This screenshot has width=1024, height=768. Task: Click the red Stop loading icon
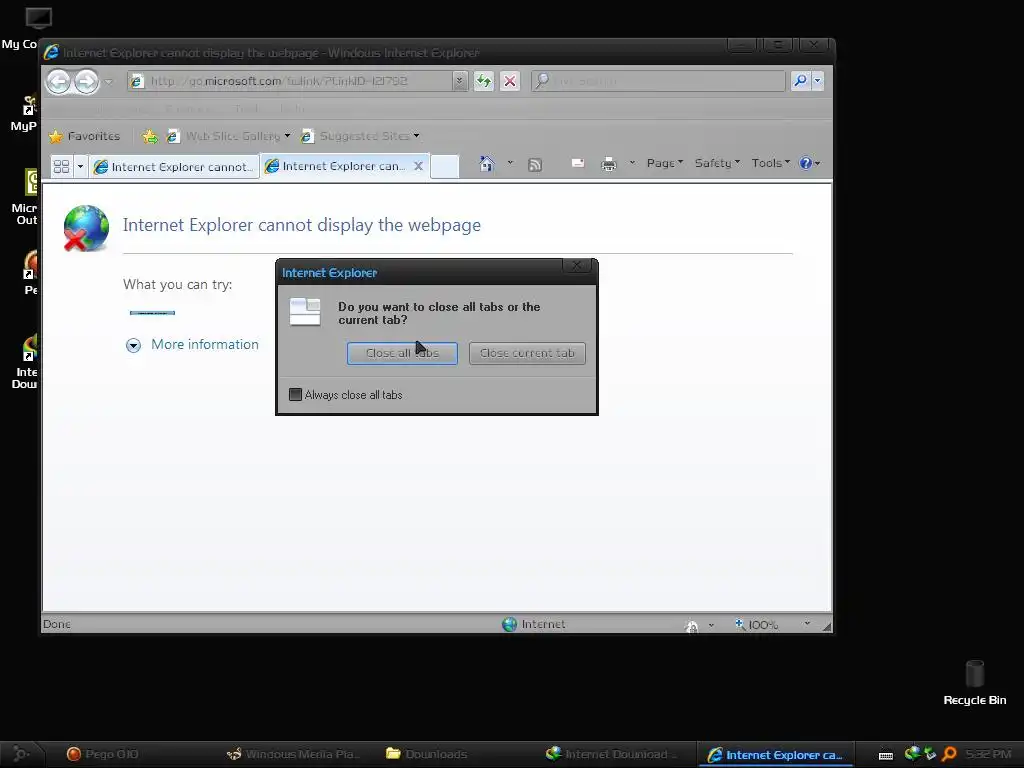pos(510,81)
